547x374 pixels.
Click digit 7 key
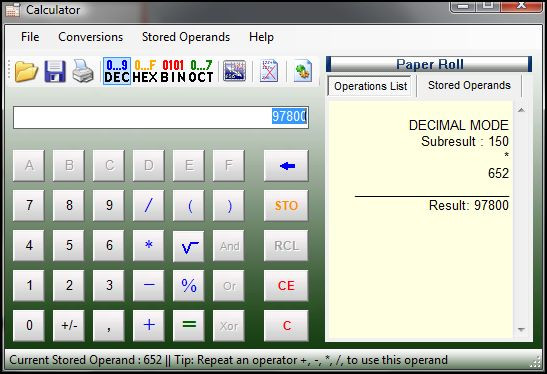29,205
